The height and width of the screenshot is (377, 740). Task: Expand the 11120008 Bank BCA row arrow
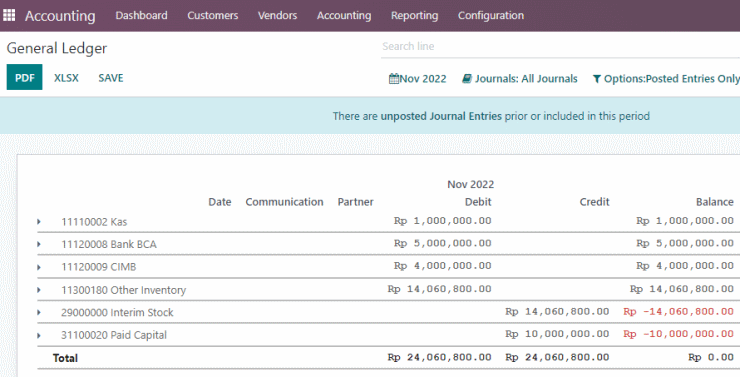[x=39, y=244]
